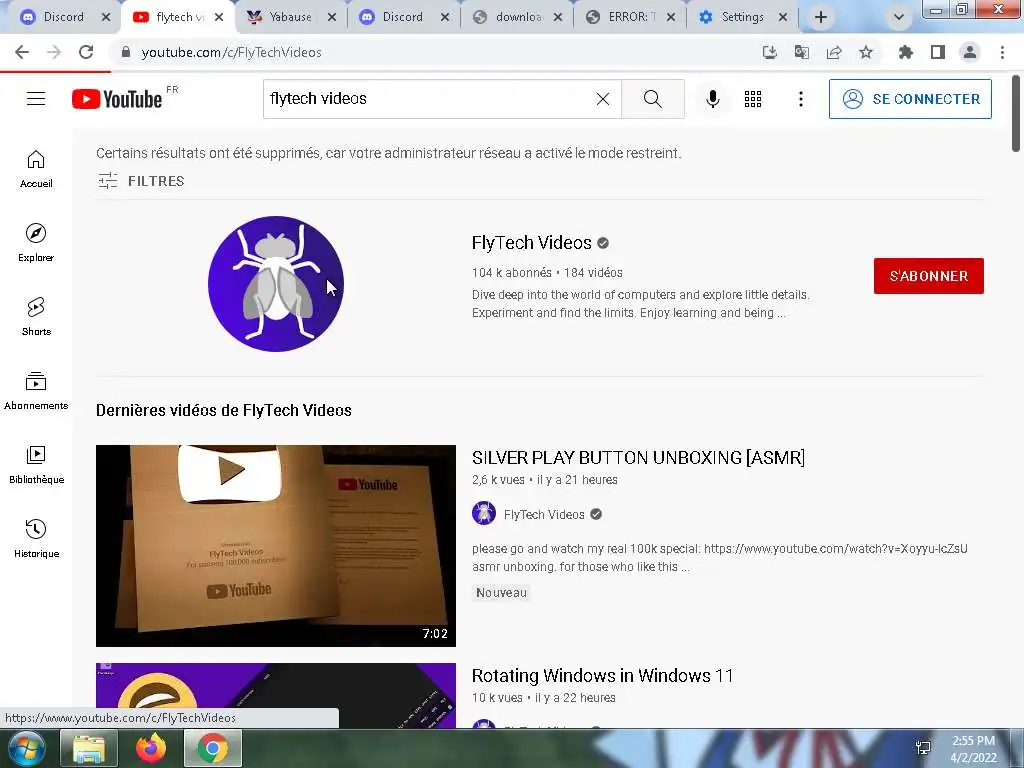Click the "104 k abonnés" subscriber count text
This screenshot has width=1024, height=768.
[511, 273]
